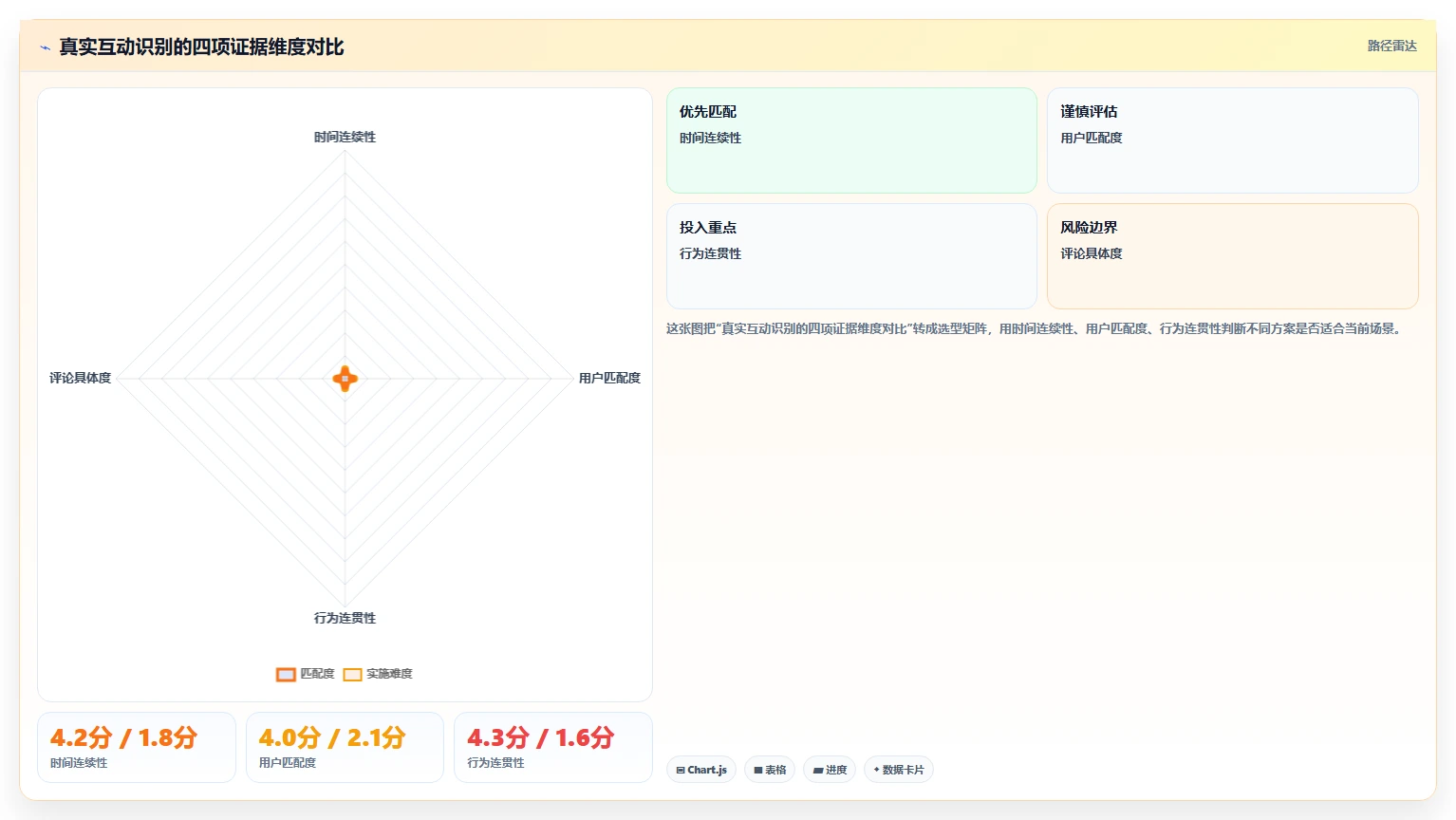The image size is (1456, 820).
Task: Click the 用户匹配度 radar axis label
Action: click(609, 378)
